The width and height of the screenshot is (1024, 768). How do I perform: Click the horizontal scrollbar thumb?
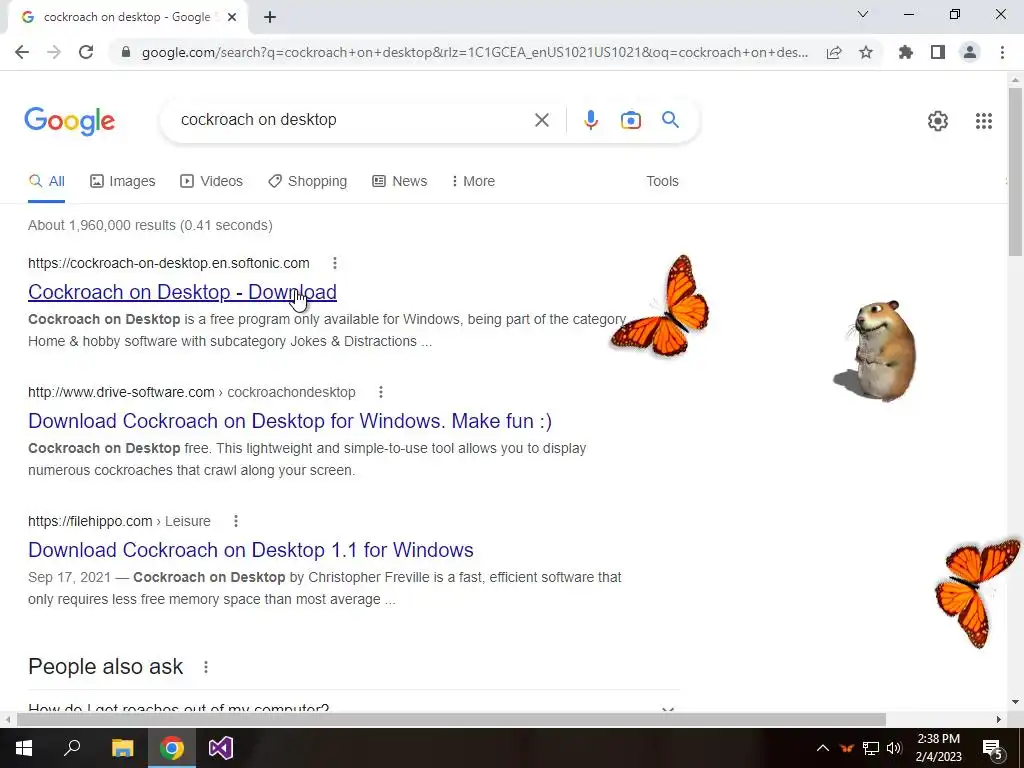[451, 720]
